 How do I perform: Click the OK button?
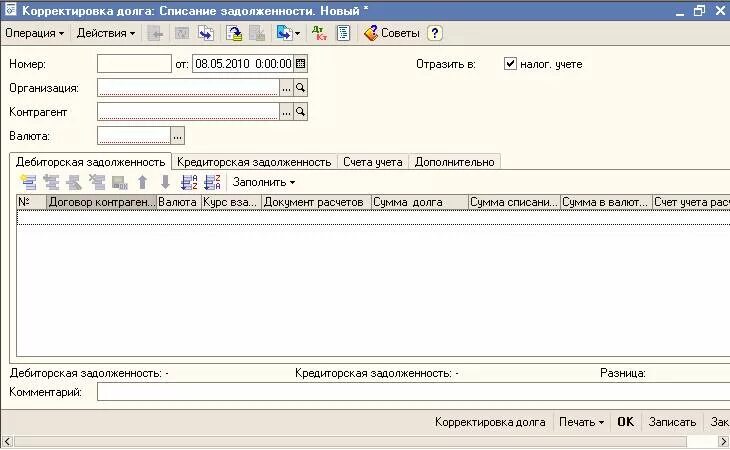(x=625, y=422)
